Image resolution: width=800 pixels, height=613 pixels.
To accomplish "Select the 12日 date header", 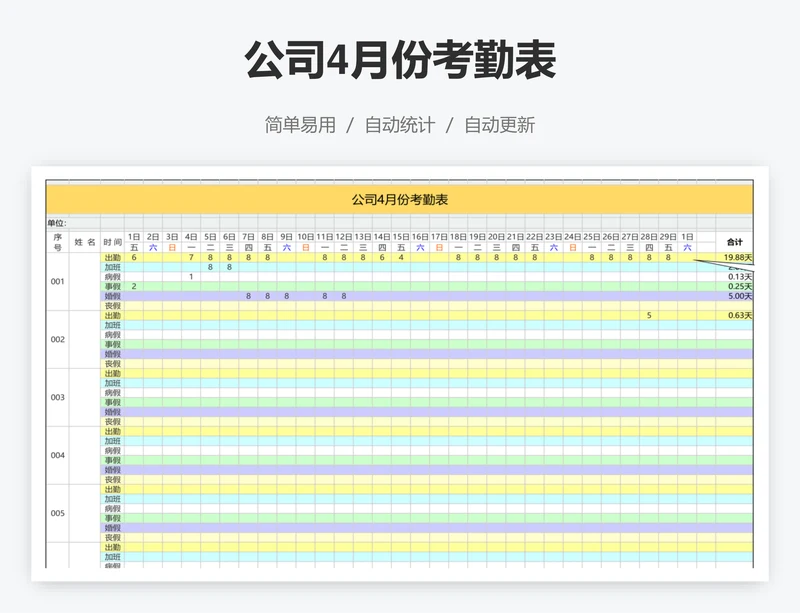I will (344, 237).
